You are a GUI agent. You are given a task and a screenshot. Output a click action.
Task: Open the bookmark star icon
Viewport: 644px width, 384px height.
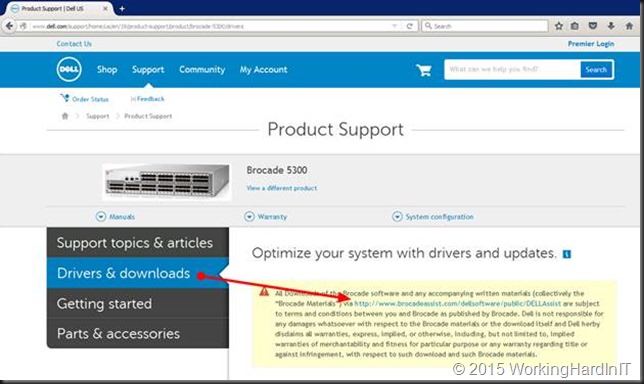pos(559,26)
